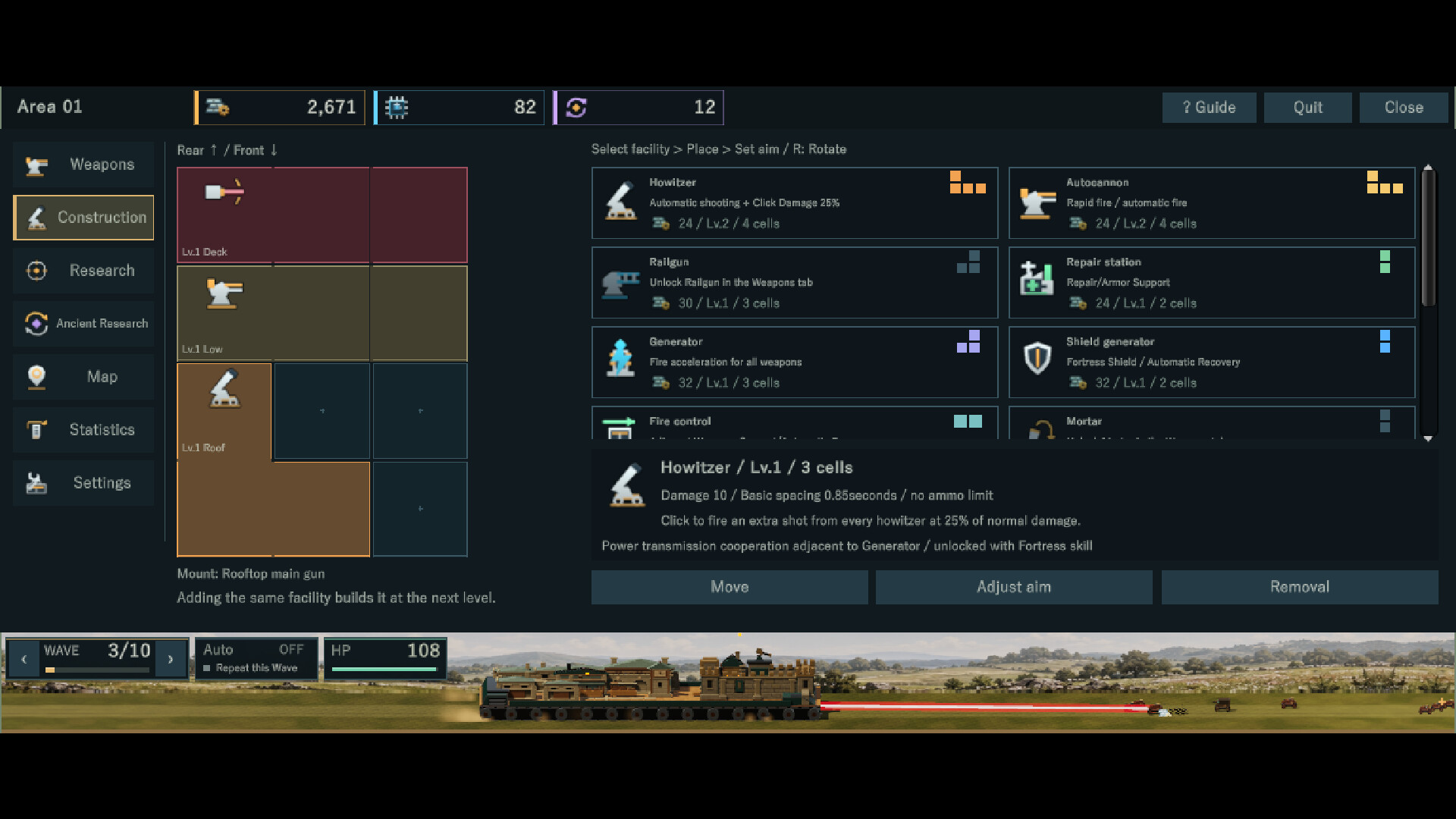This screenshot has height=819, width=1456.
Task: Click the facility list scroll down arrow
Action: pos(1428,438)
